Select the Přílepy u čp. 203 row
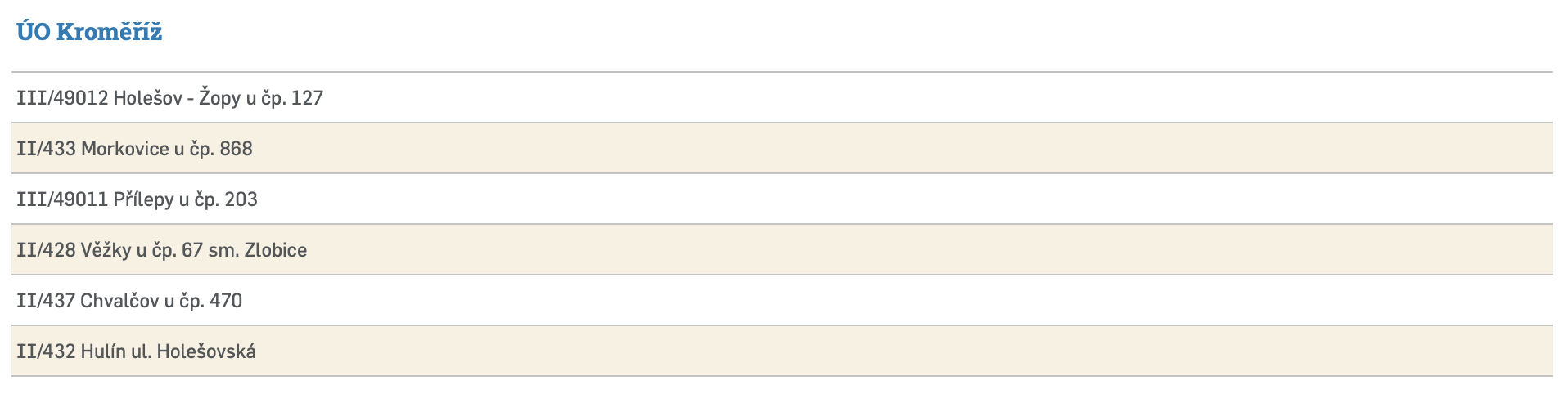Image resolution: width=1568 pixels, height=394 pixels. point(137,199)
